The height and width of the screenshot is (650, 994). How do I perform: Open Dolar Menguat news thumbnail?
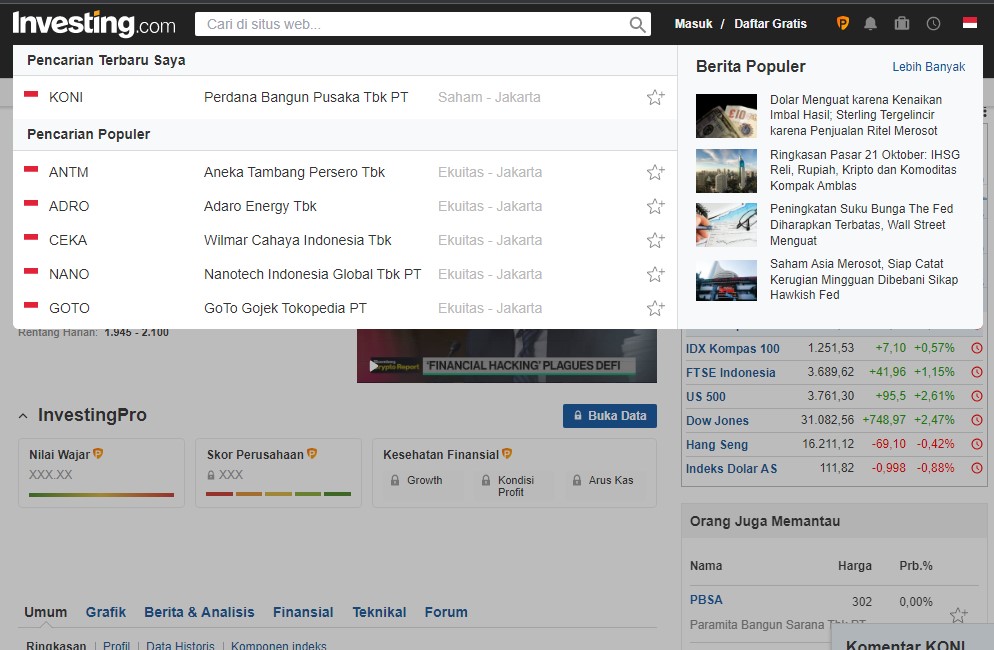726,116
